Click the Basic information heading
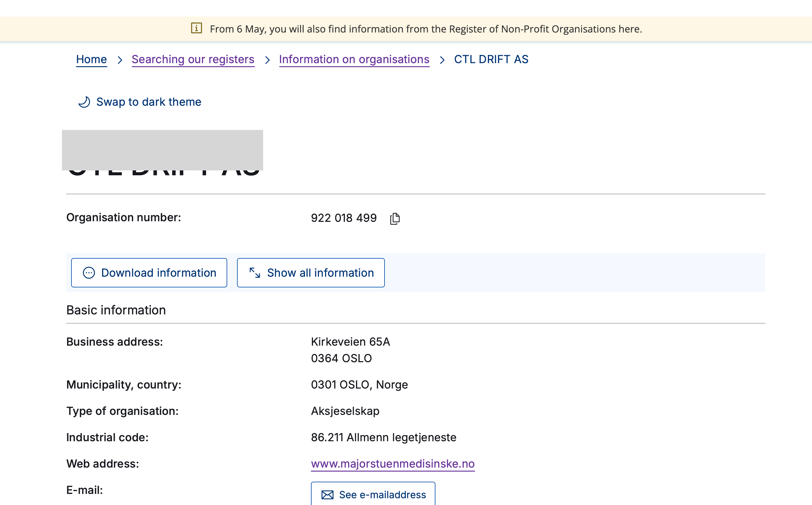 pyautogui.click(x=116, y=310)
